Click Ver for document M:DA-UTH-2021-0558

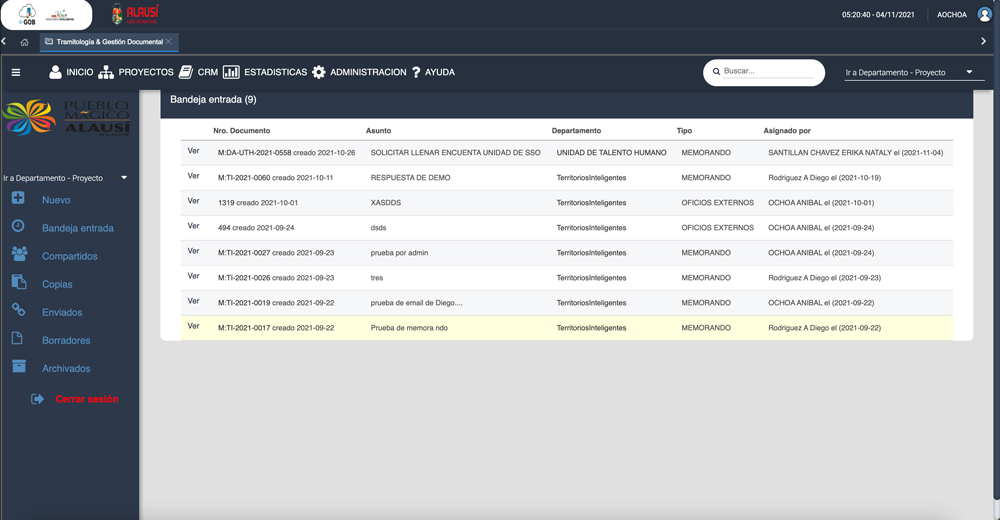pyautogui.click(x=194, y=151)
